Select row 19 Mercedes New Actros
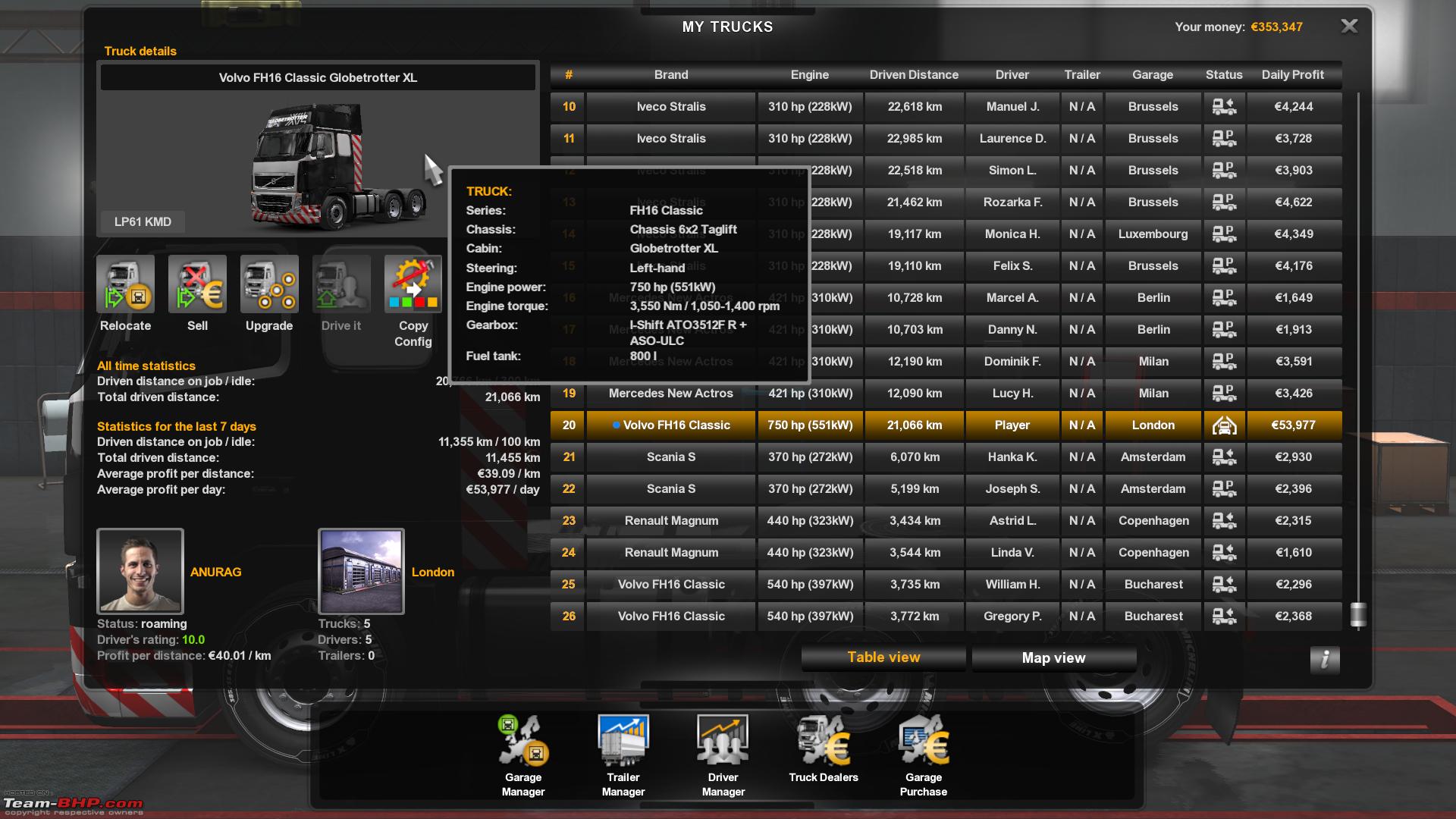Viewport: 1456px width, 819px height. tap(946, 394)
